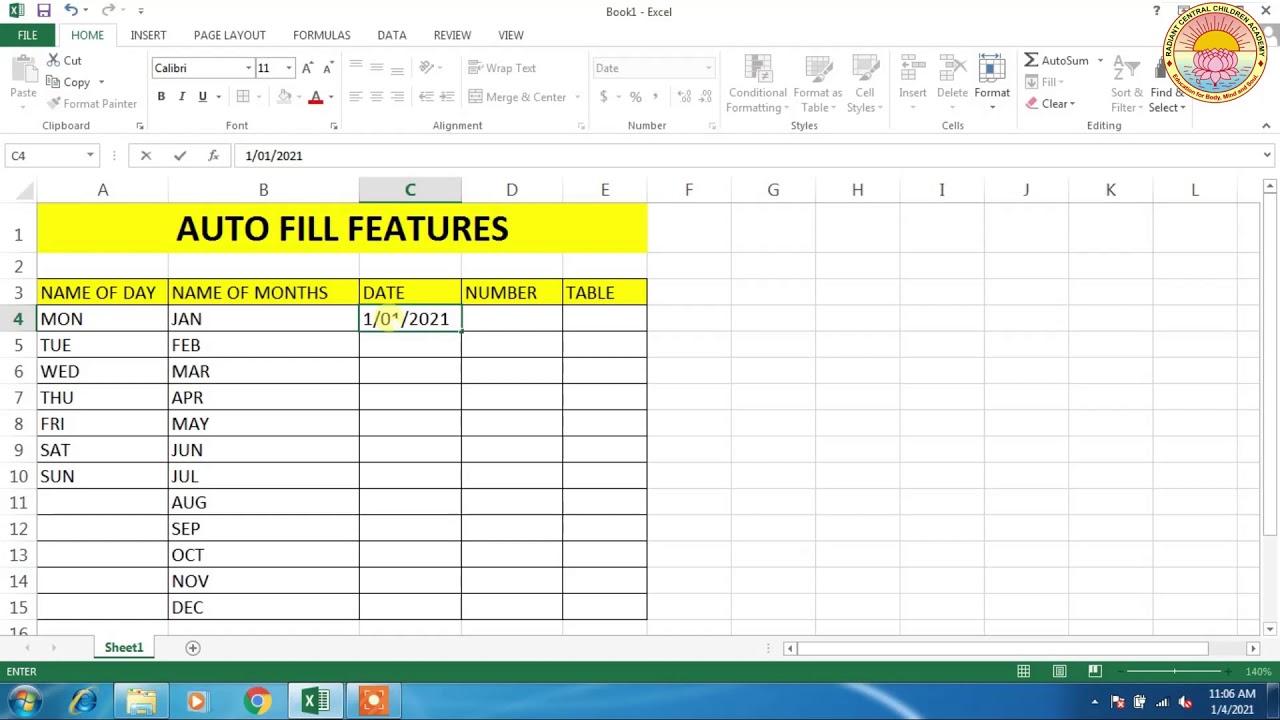Click the Clear button in Editing group
The width and height of the screenshot is (1280, 720).
pos(1050,104)
